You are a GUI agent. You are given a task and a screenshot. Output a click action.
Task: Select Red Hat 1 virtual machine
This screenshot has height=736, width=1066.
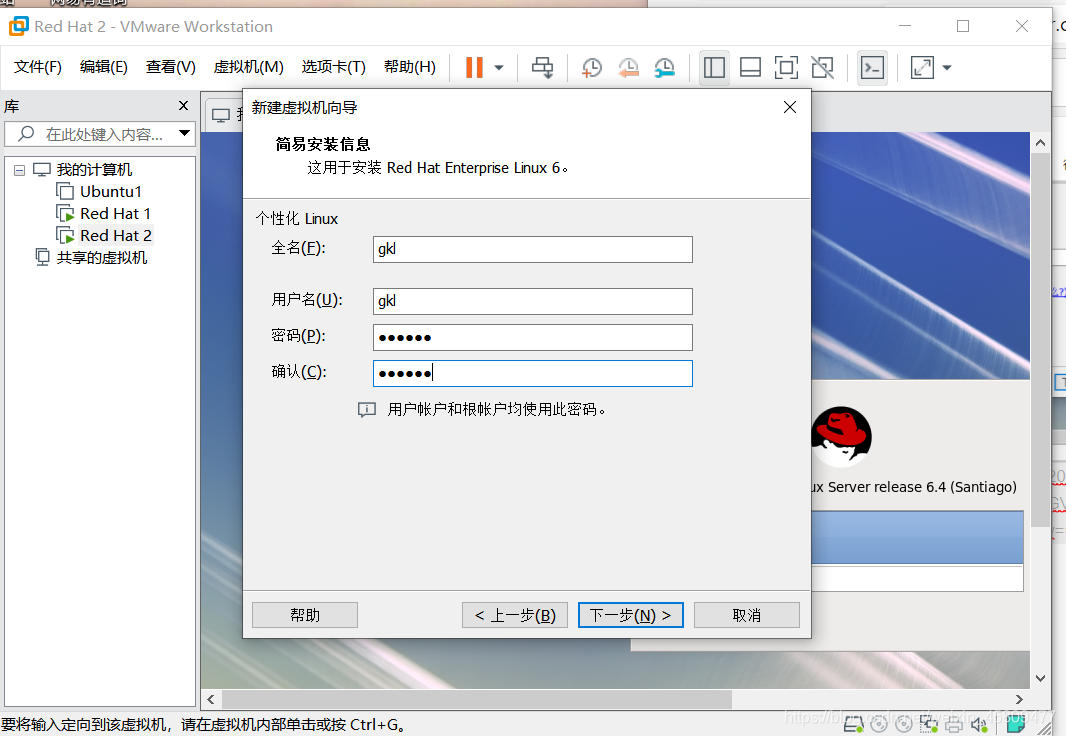(x=115, y=213)
